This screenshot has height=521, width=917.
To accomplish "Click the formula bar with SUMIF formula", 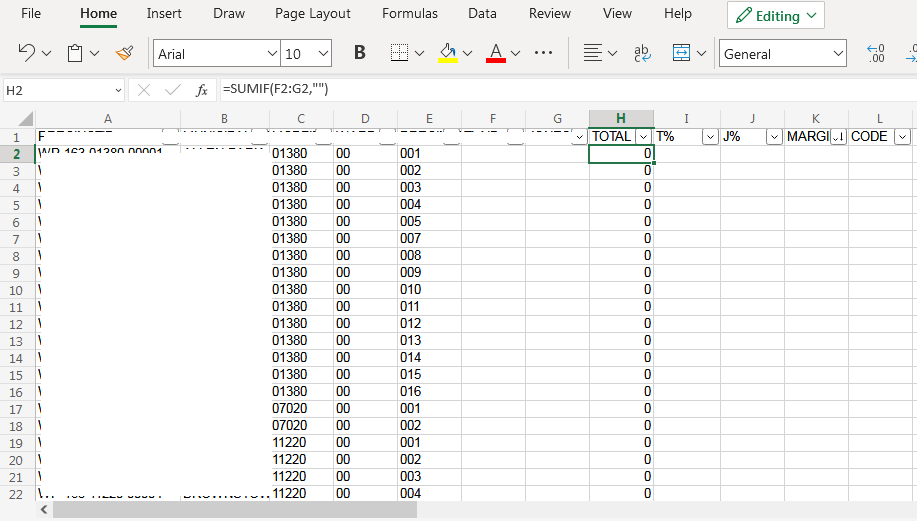I will 567,89.
